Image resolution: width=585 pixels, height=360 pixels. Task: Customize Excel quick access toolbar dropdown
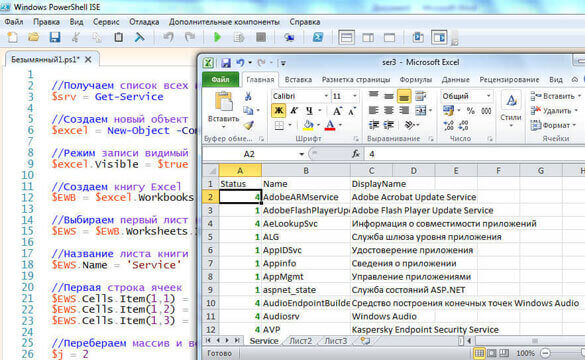pos(283,63)
